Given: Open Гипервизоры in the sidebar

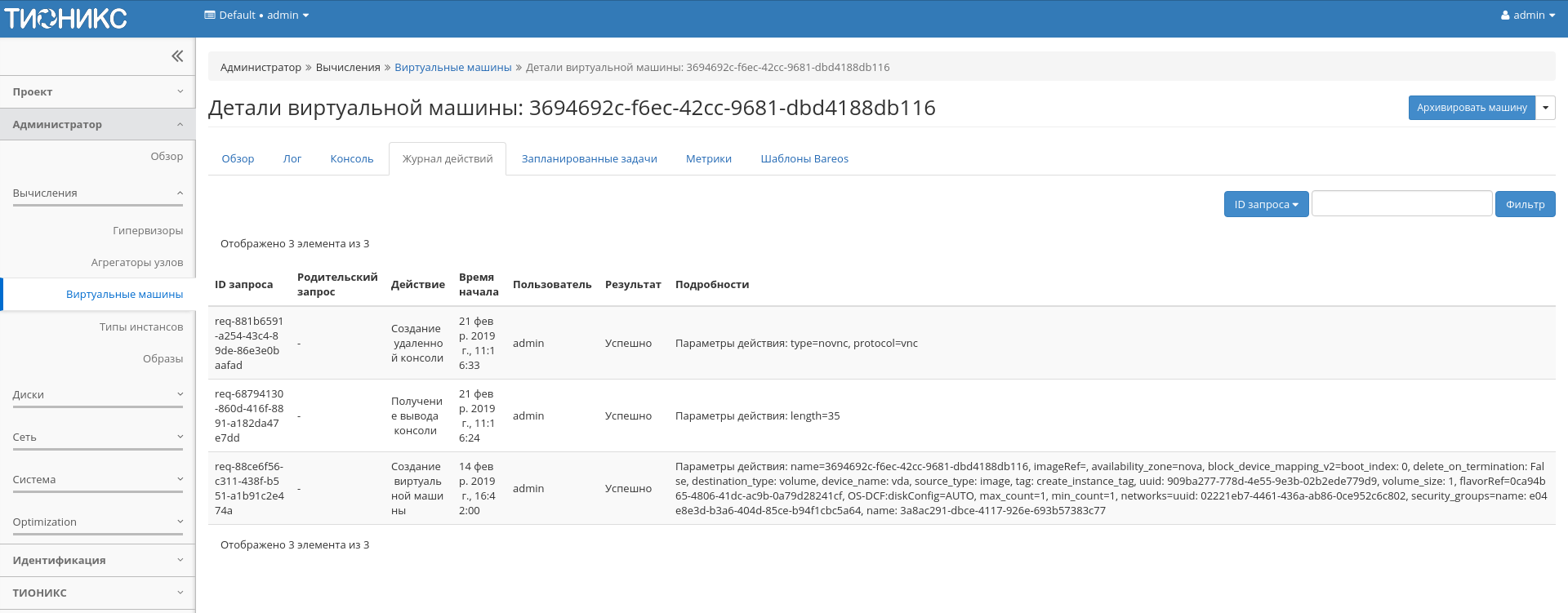Looking at the screenshot, I should click(148, 231).
